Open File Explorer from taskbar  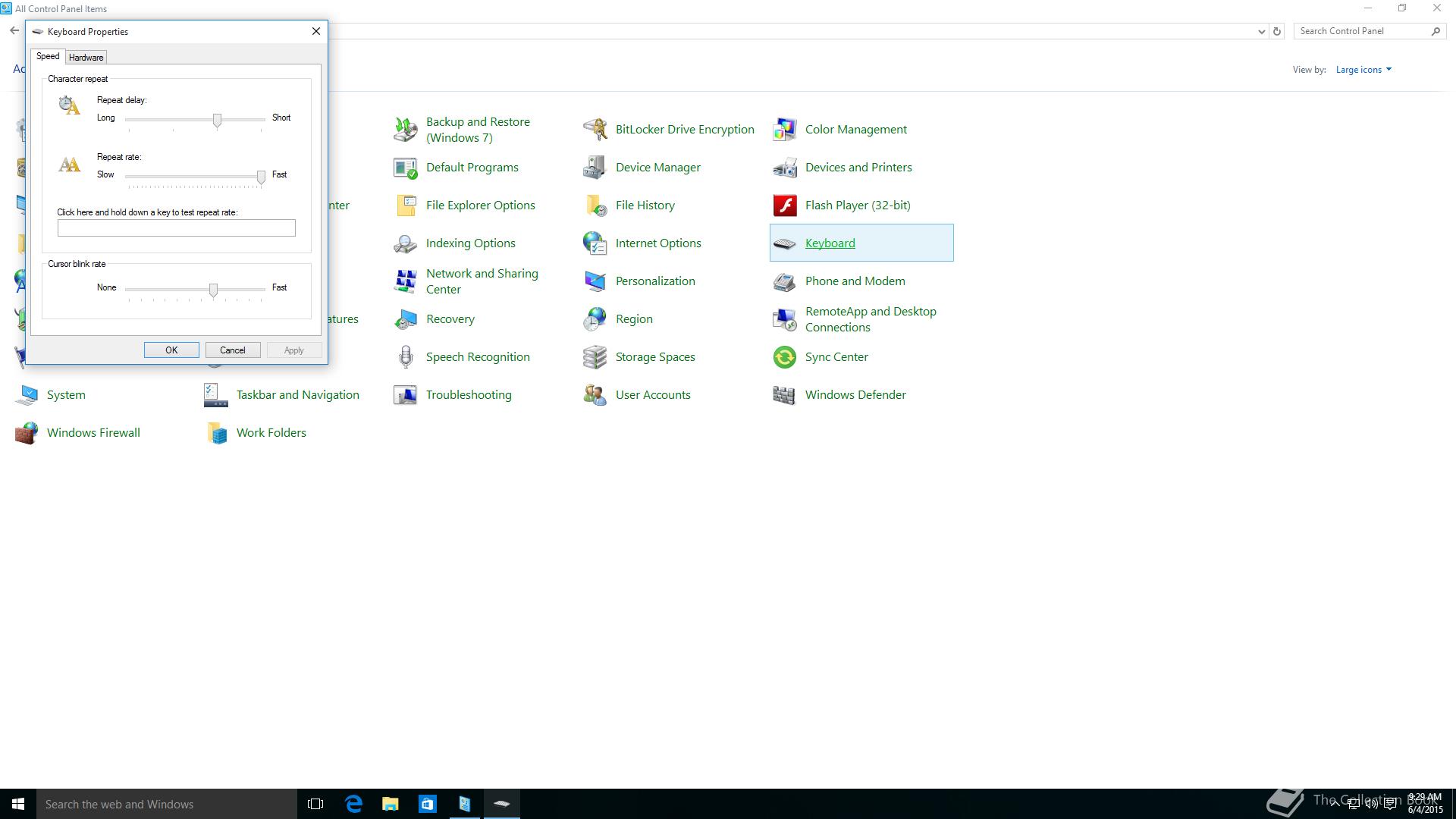390,804
